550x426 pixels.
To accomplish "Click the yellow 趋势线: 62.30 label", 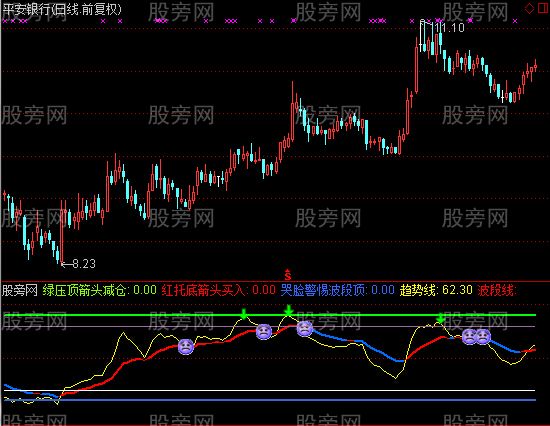I will point(436,290).
